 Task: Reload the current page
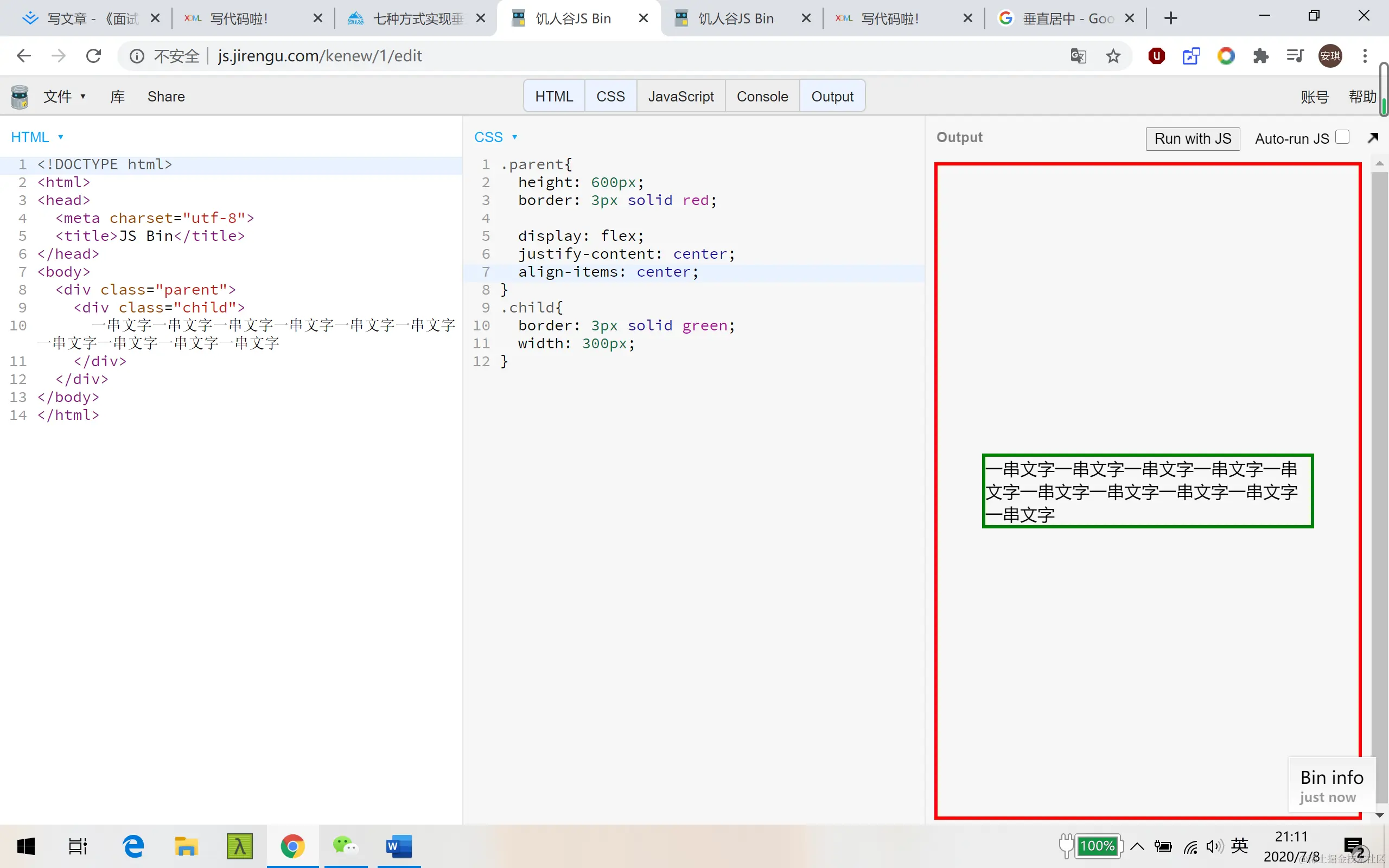[93, 56]
